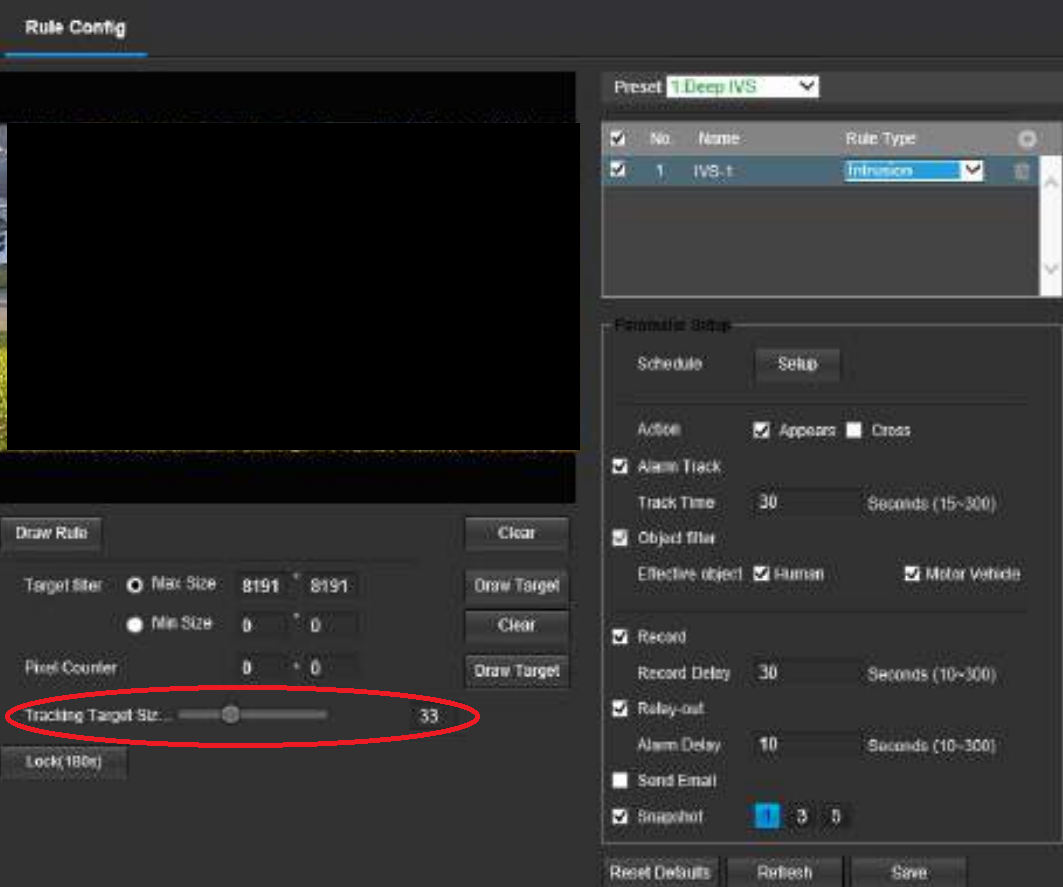Click the Save button

908,872
